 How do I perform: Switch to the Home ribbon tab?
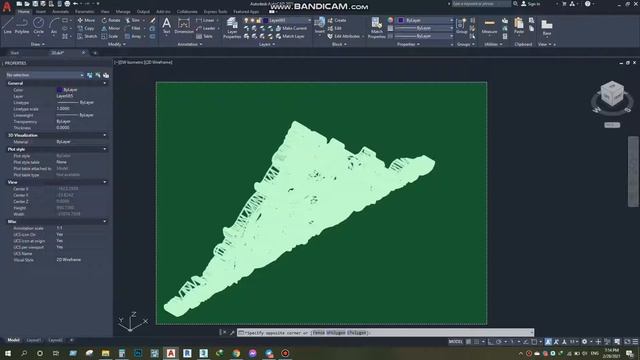(x=24, y=11)
